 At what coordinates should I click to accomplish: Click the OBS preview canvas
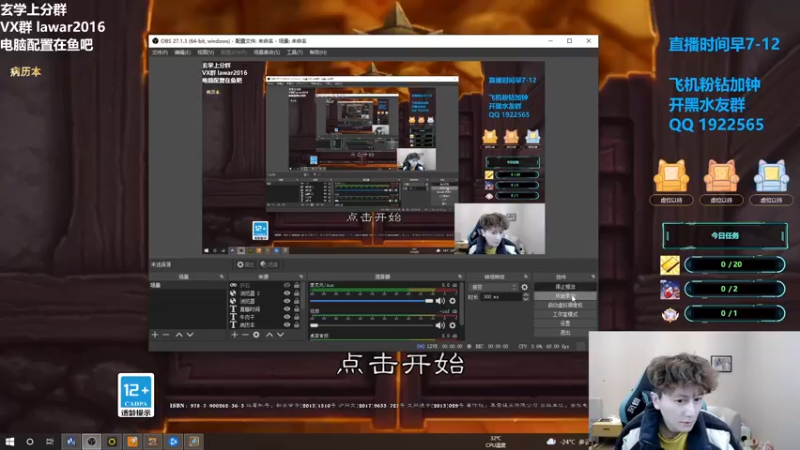tap(373, 158)
